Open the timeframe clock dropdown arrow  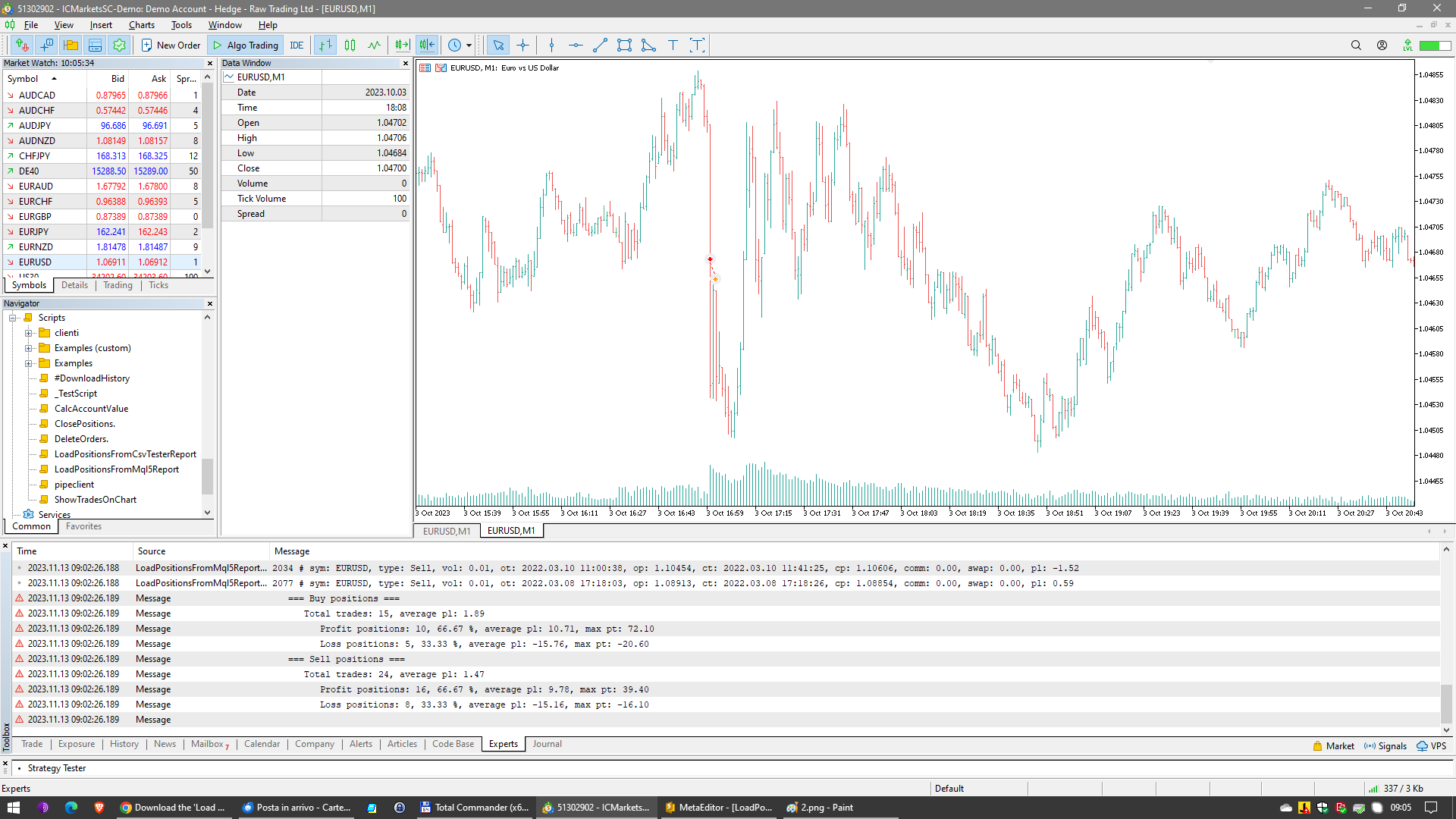click(469, 45)
